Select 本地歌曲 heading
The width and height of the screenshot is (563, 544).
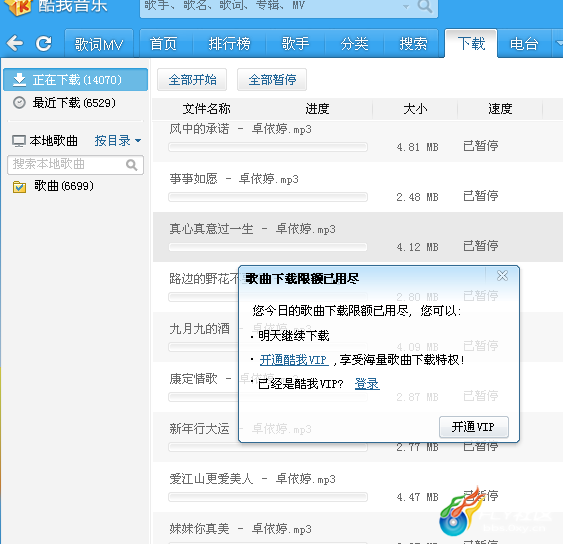(x=53, y=141)
